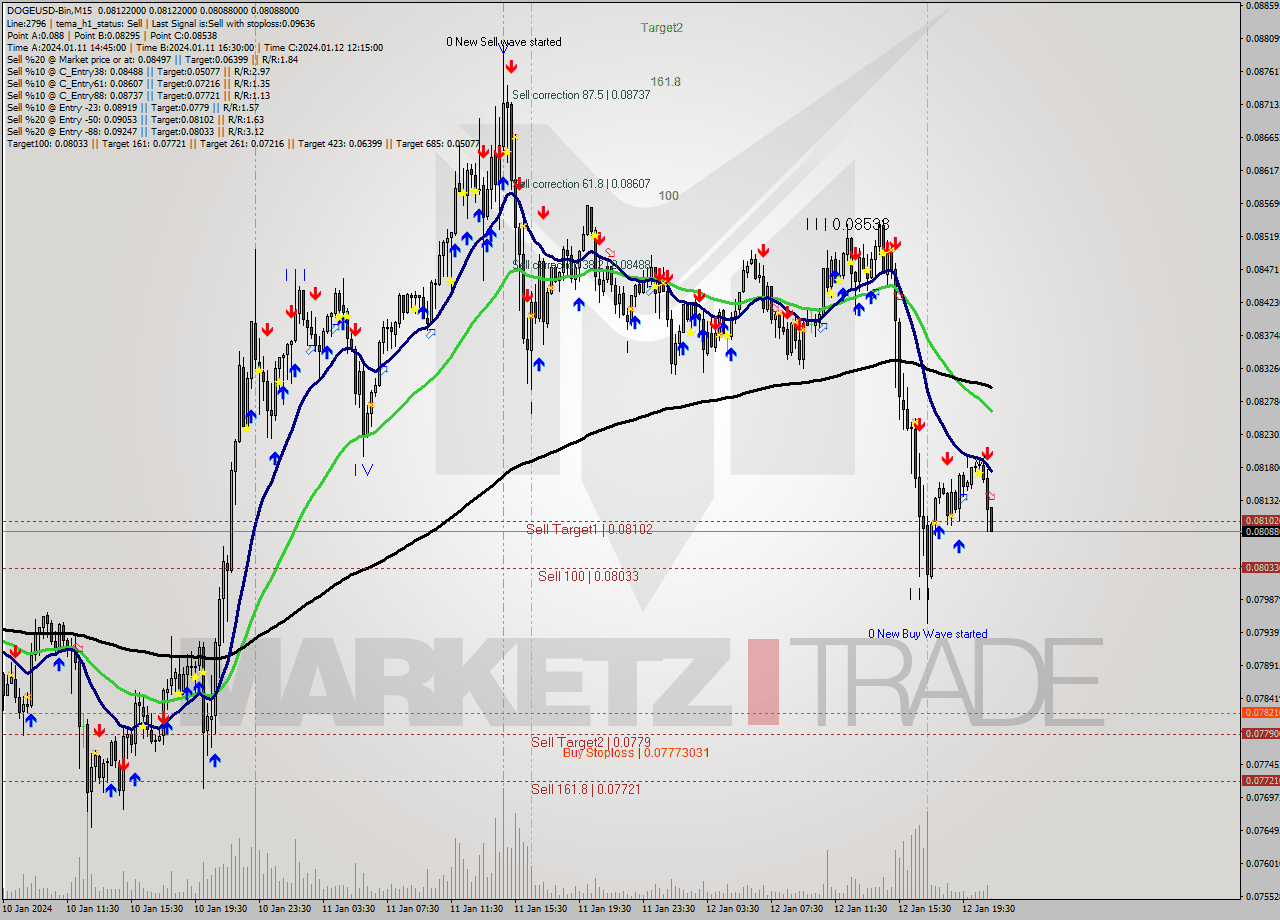
Task: Click the red sell arrow near 0.08538 label
Action: [x=895, y=243]
